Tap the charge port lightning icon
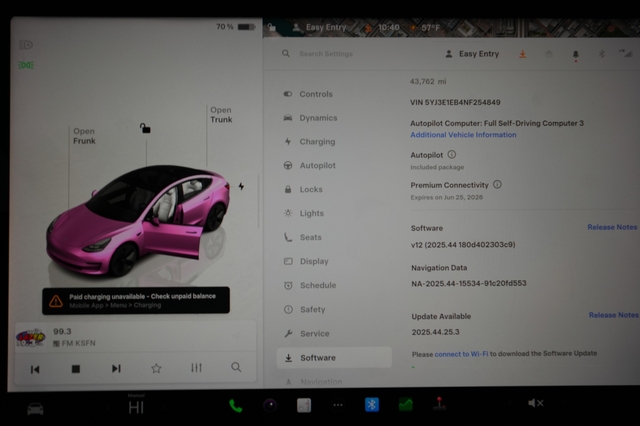The image size is (640, 426). [x=241, y=186]
